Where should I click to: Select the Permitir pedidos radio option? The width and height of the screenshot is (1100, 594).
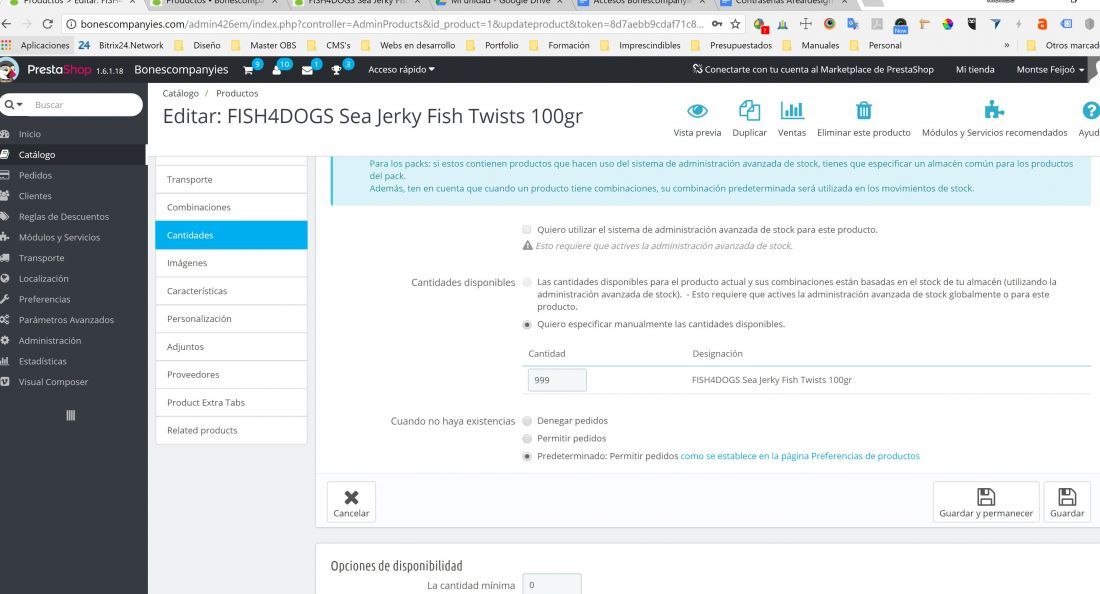click(527, 438)
